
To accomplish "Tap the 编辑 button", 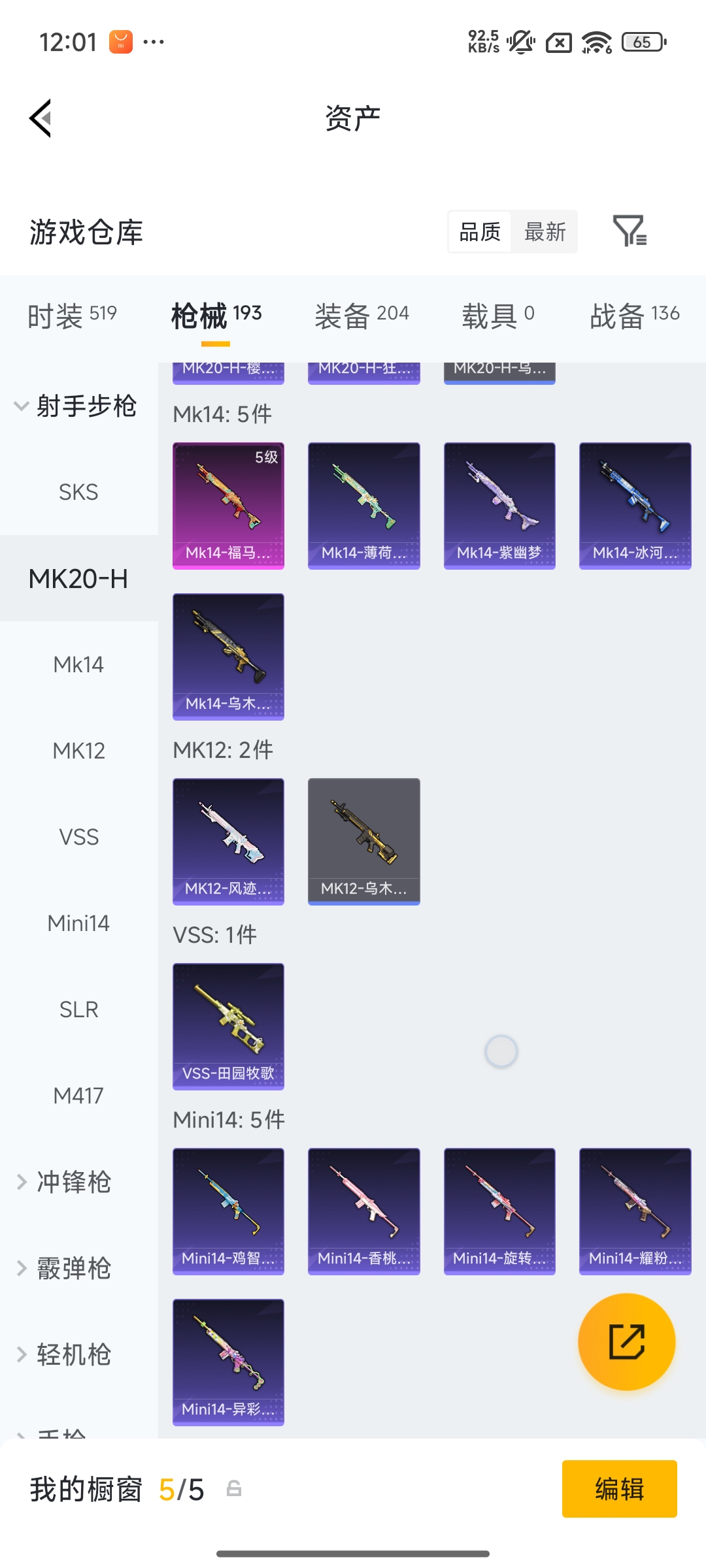I will tap(619, 1489).
